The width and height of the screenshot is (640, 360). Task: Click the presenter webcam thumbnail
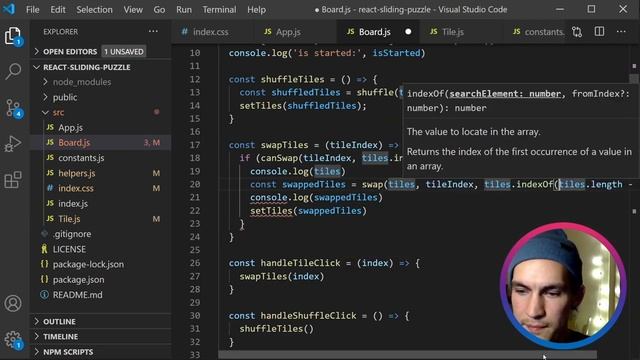pyautogui.click(x=563, y=285)
